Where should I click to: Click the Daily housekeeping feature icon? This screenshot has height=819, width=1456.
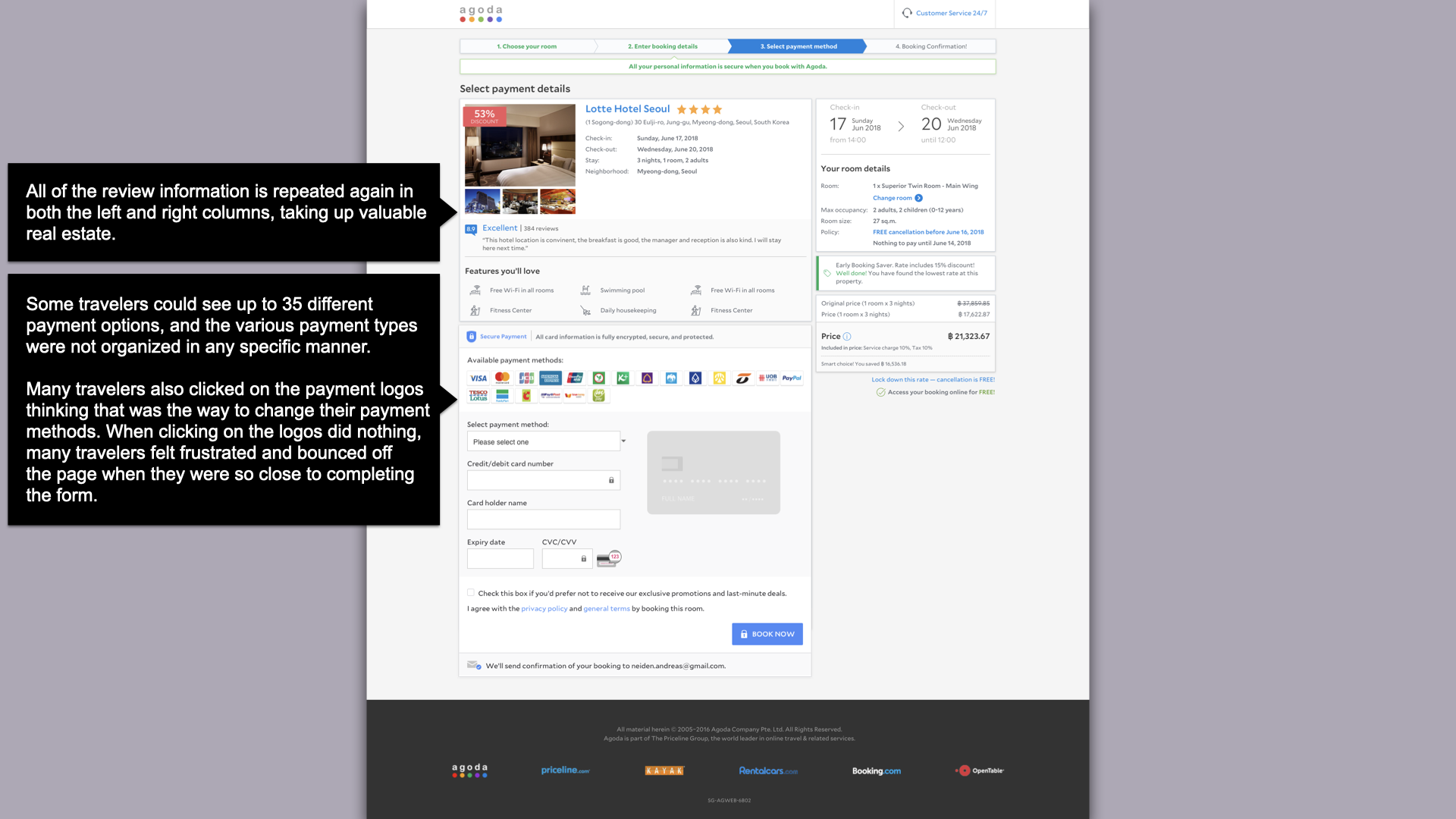(585, 310)
